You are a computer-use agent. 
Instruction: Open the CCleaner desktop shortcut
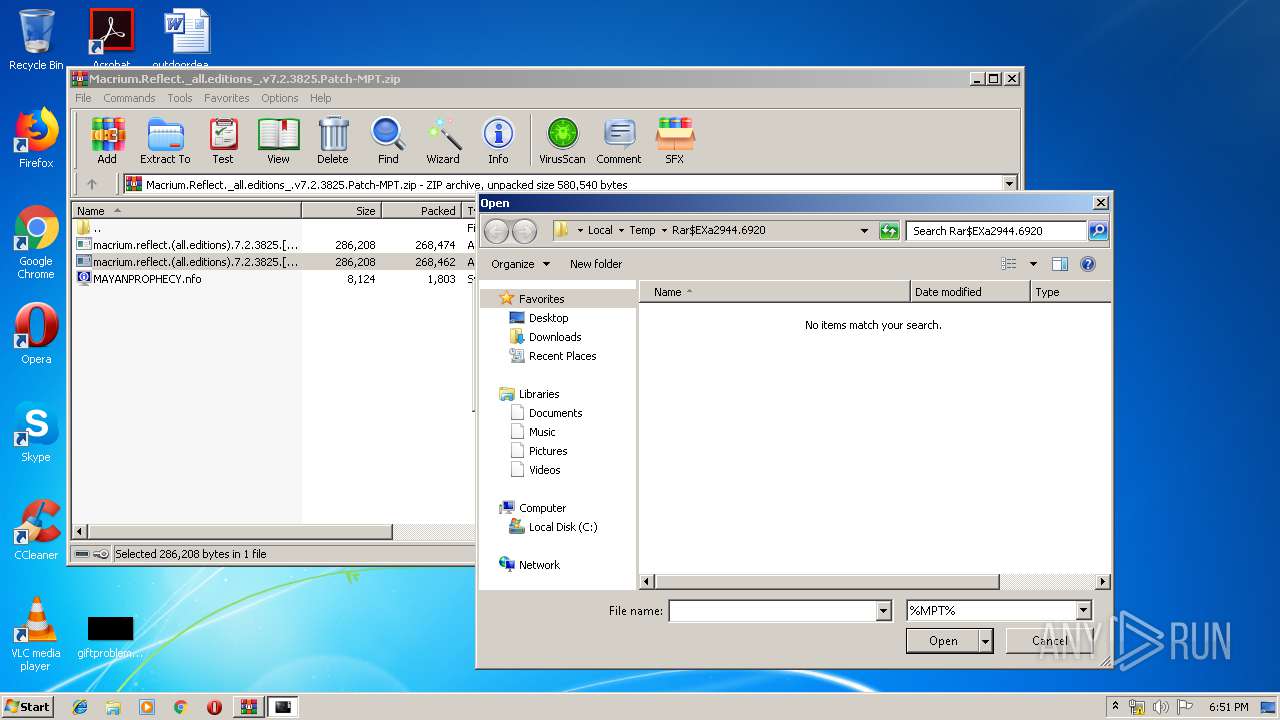(x=36, y=530)
